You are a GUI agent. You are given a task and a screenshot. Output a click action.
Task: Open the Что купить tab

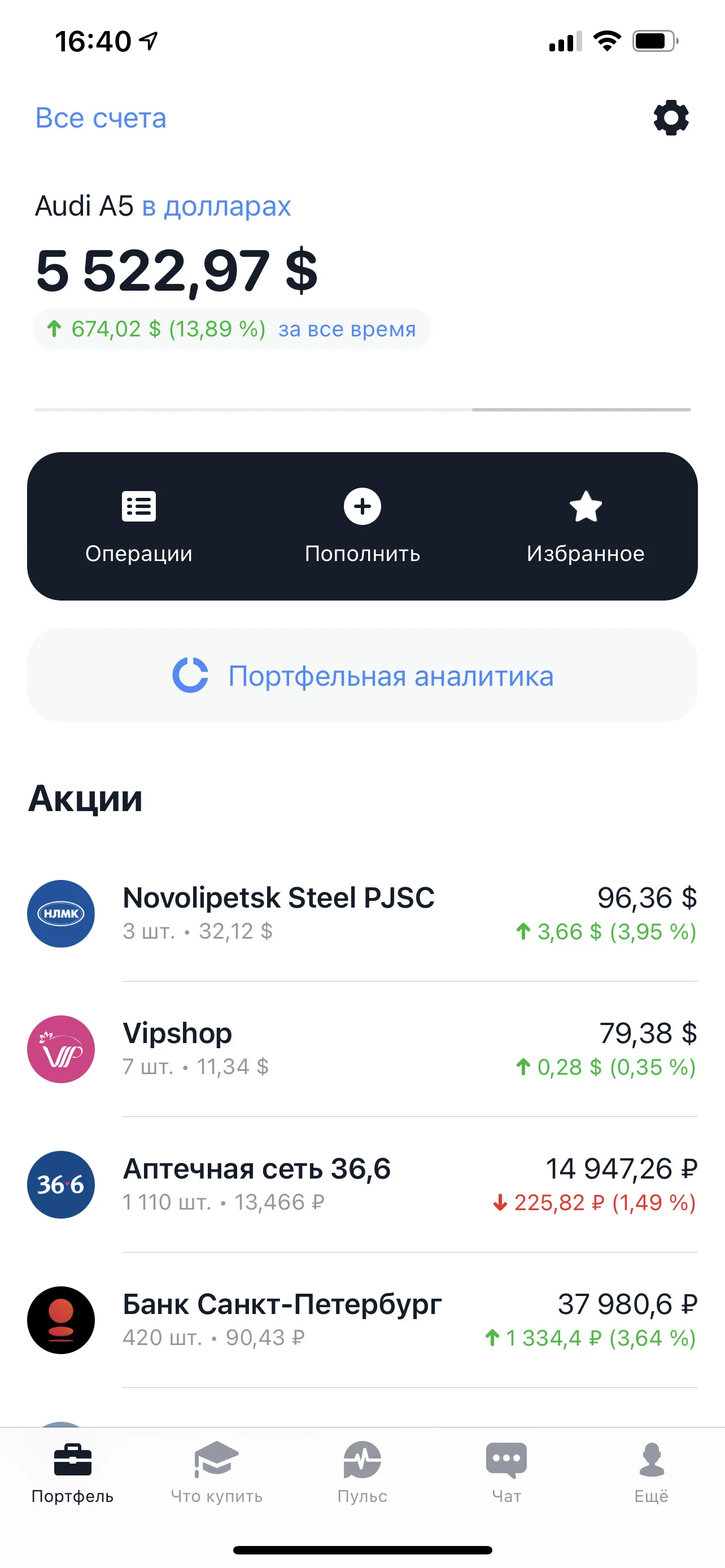click(217, 1473)
